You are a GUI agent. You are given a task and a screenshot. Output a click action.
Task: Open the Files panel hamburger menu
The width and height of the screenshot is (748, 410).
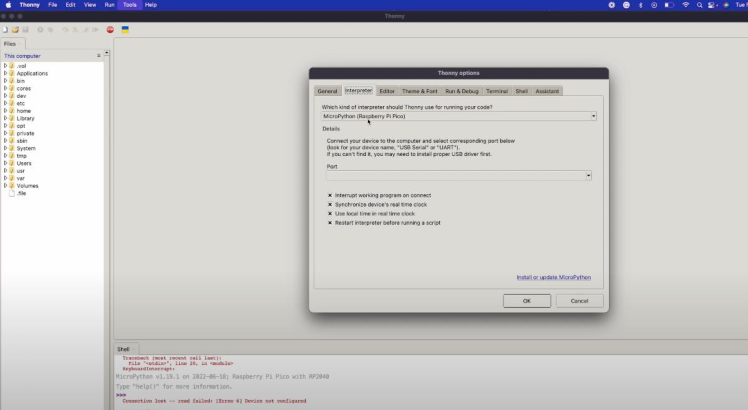coord(99,56)
